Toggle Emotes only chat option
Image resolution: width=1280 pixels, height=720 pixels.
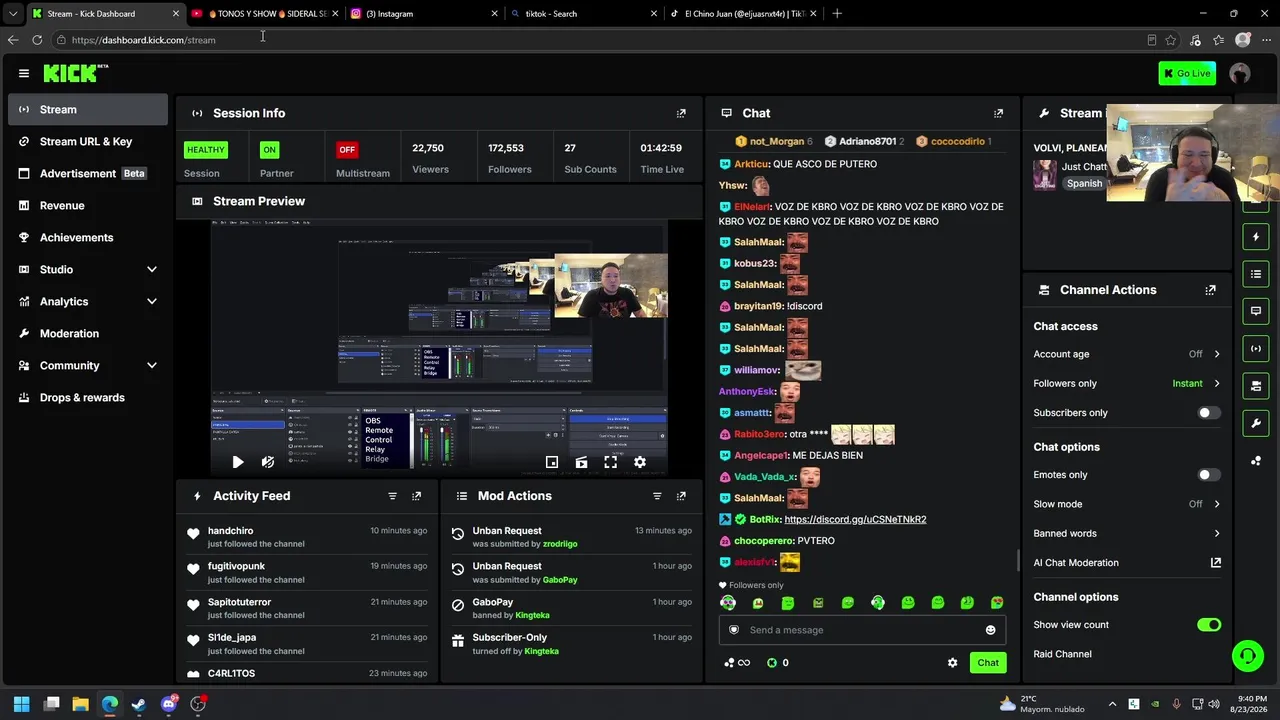click(x=1209, y=475)
